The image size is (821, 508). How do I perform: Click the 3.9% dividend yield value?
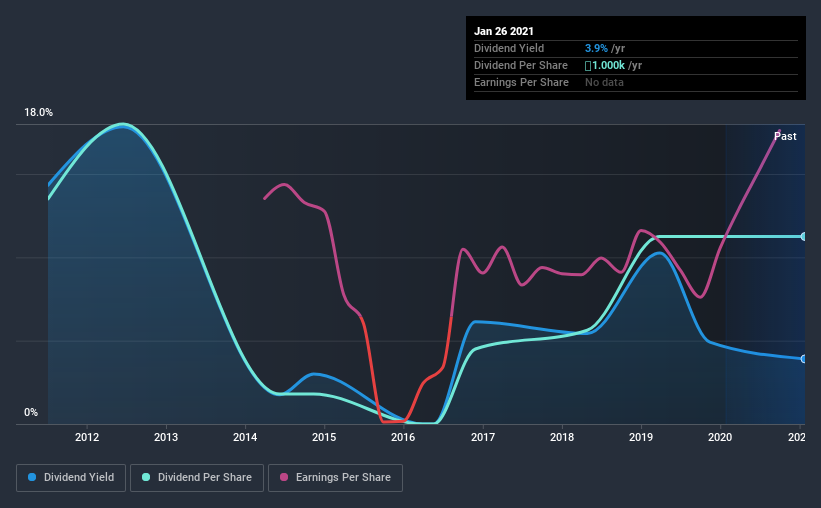click(596, 48)
